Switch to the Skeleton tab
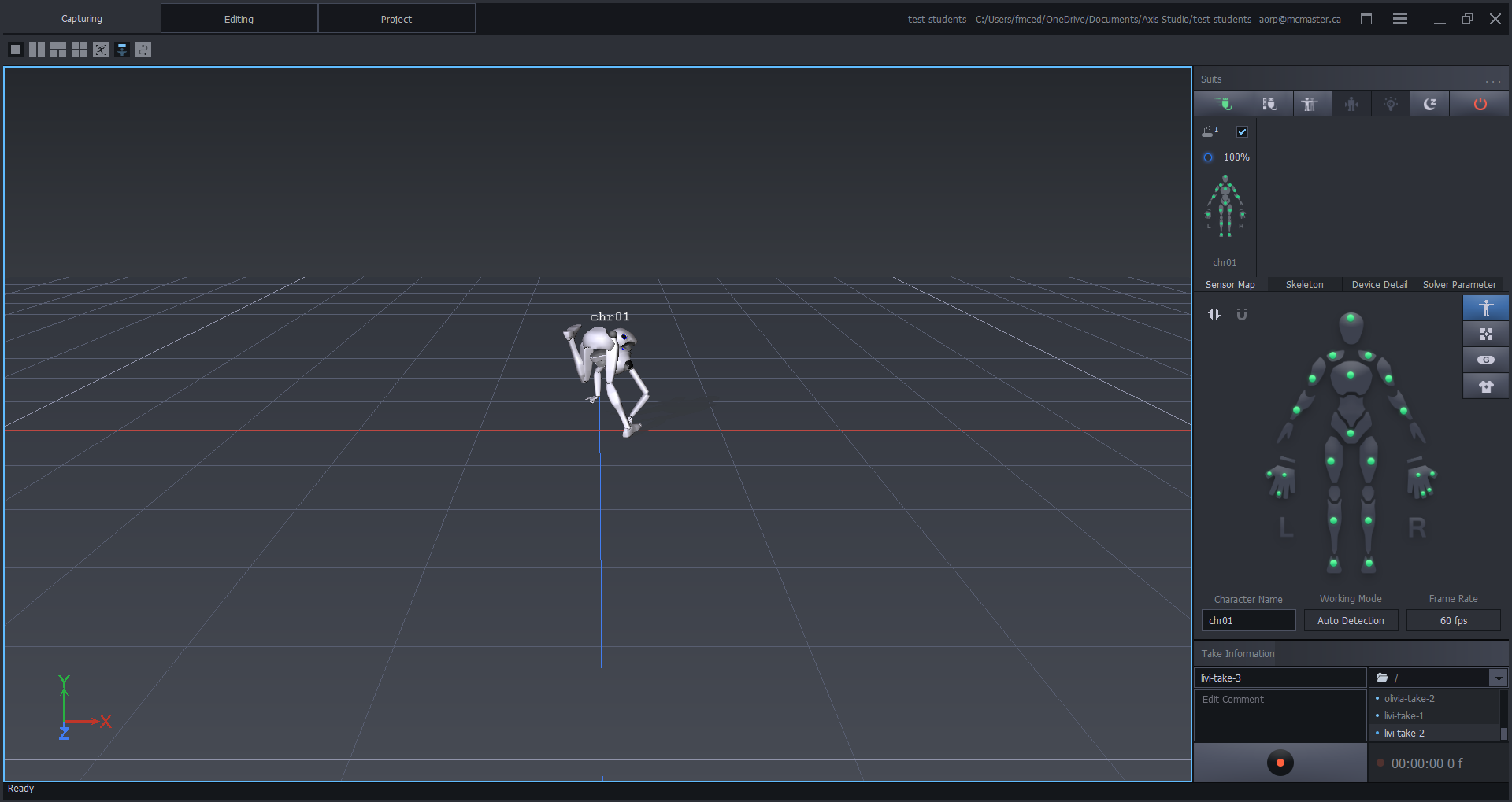The width and height of the screenshot is (1512, 802). click(1304, 285)
